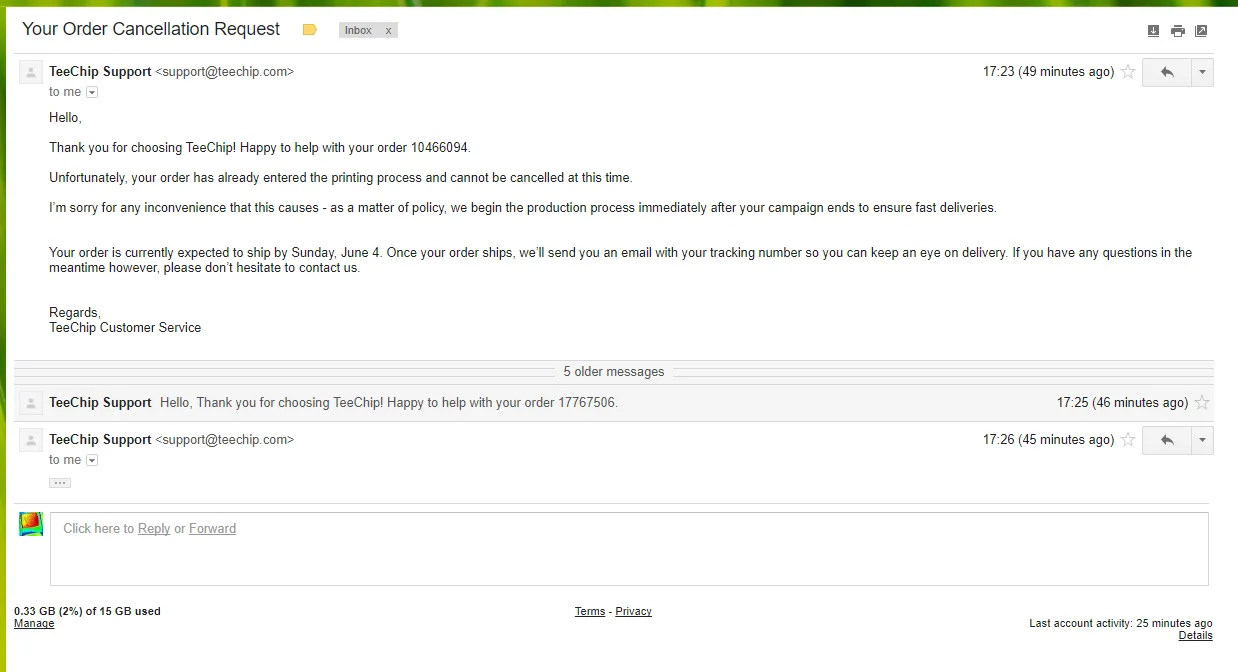Show details arrow next to first 'to me'

click(92, 92)
